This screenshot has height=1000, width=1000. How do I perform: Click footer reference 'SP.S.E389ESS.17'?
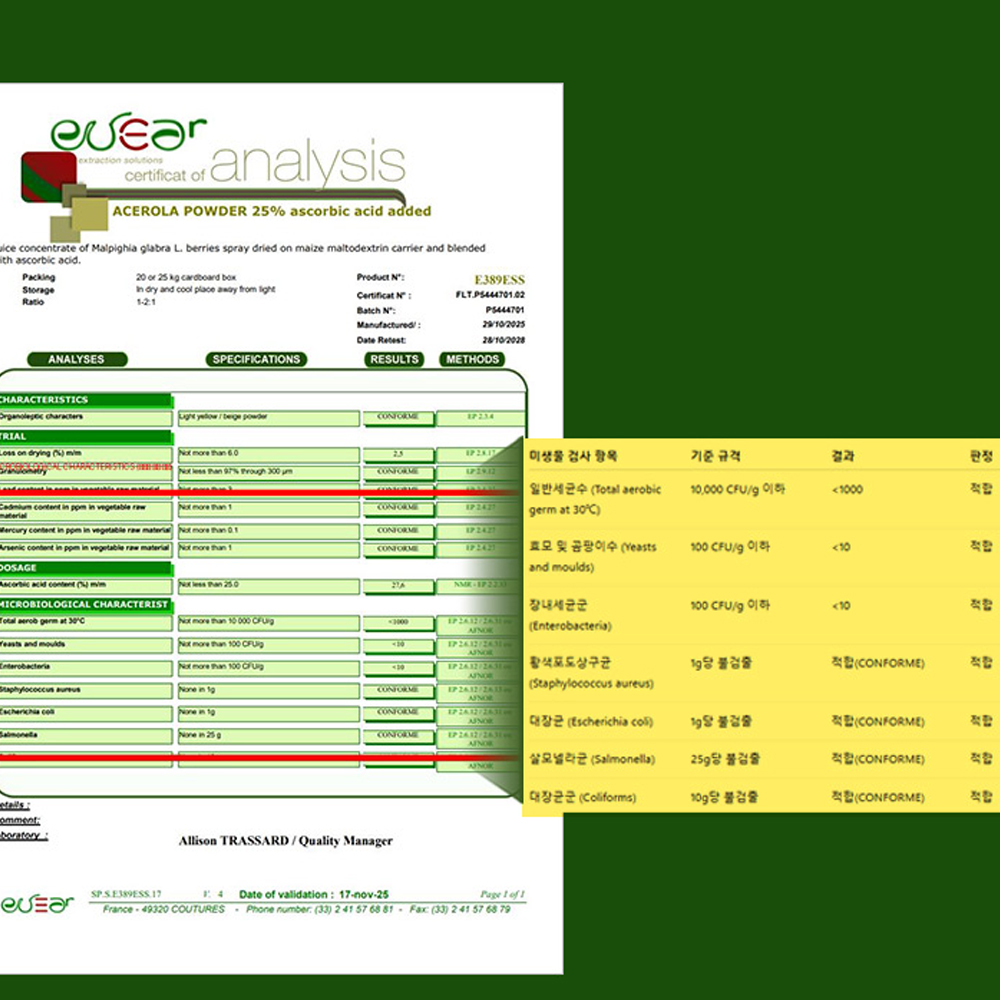pos(126,894)
